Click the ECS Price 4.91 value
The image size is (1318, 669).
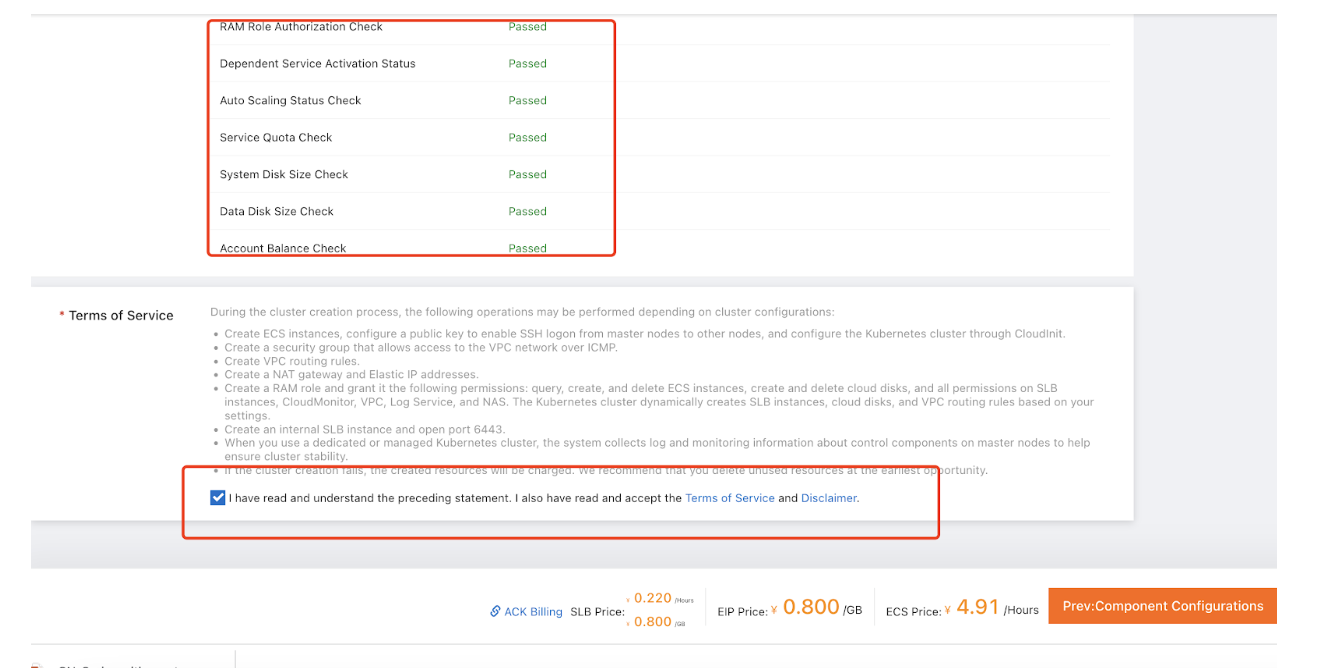(977, 607)
